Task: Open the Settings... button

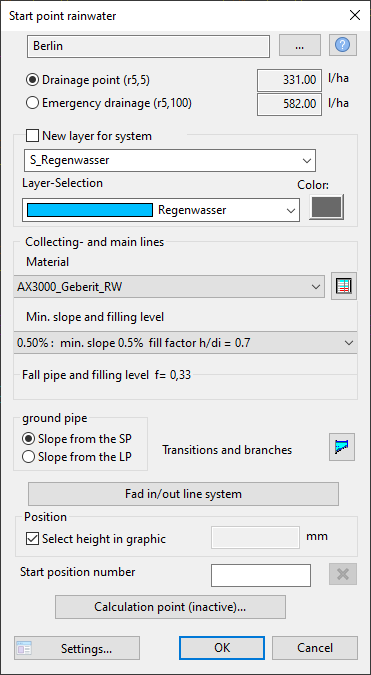Action: click(77, 648)
